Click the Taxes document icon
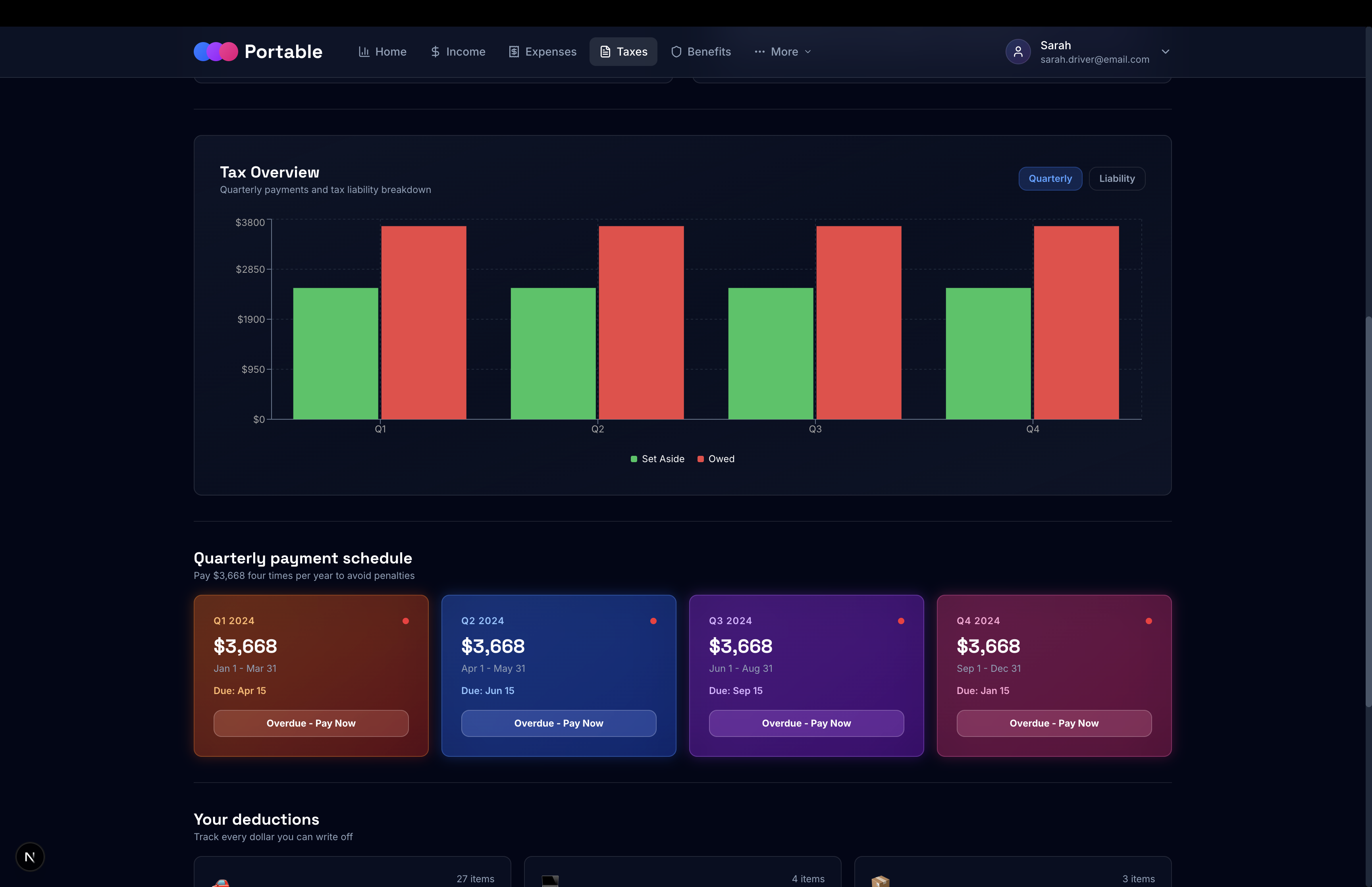The width and height of the screenshot is (1372, 887). (x=605, y=52)
